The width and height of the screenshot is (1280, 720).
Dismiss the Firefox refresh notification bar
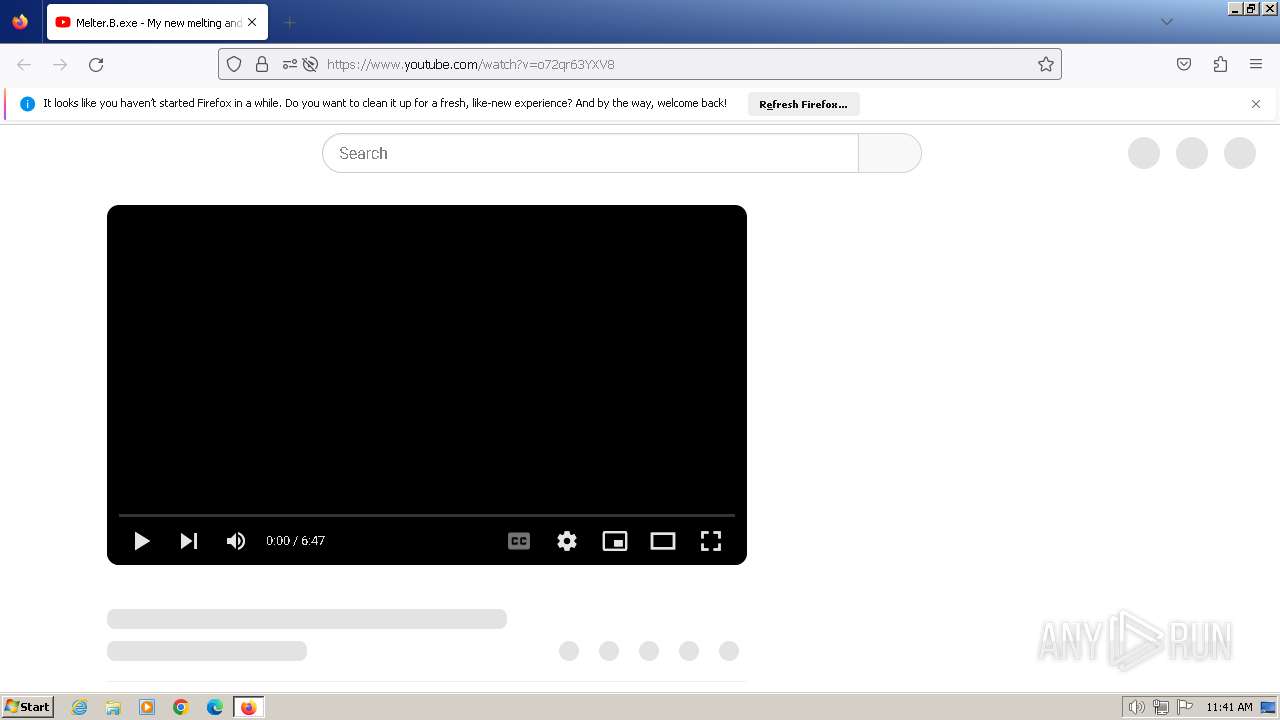(1256, 104)
